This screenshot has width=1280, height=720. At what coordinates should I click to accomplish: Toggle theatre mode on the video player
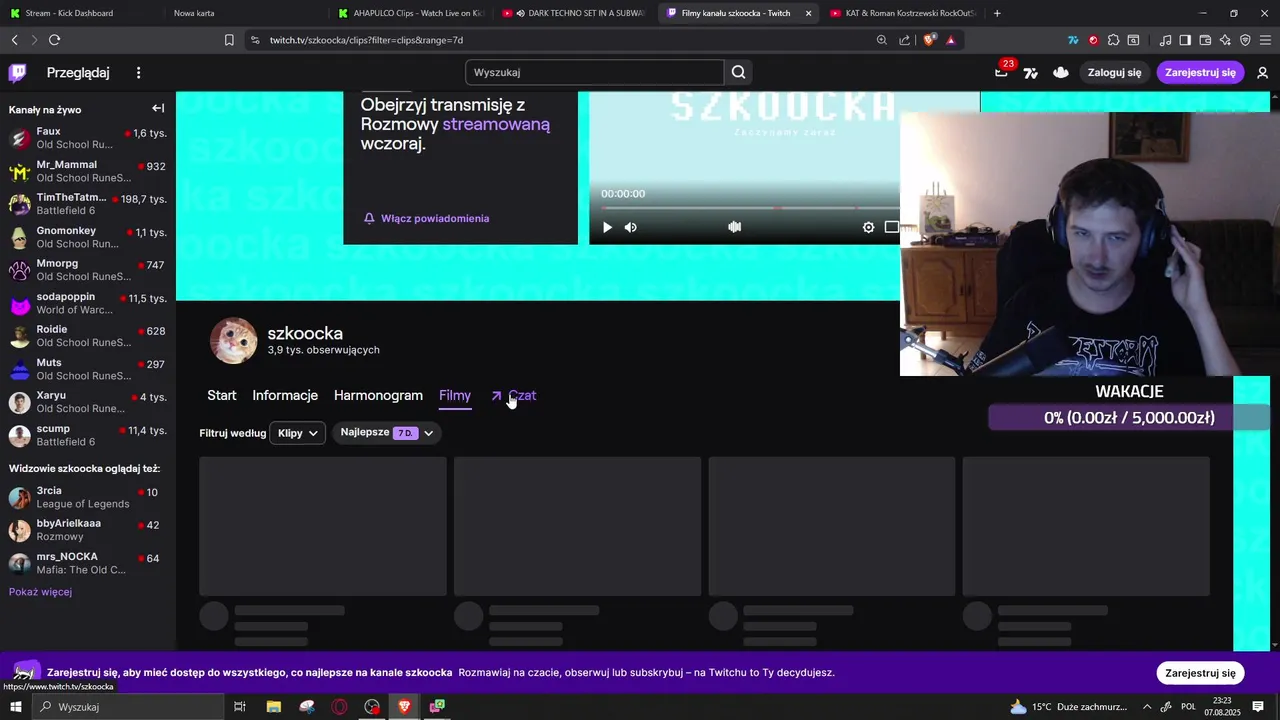click(x=892, y=227)
